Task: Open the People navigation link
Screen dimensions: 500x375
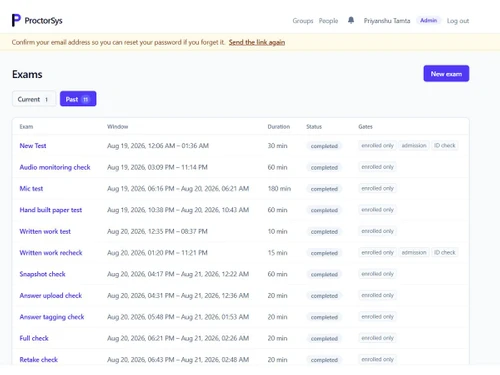Action: point(328,21)
